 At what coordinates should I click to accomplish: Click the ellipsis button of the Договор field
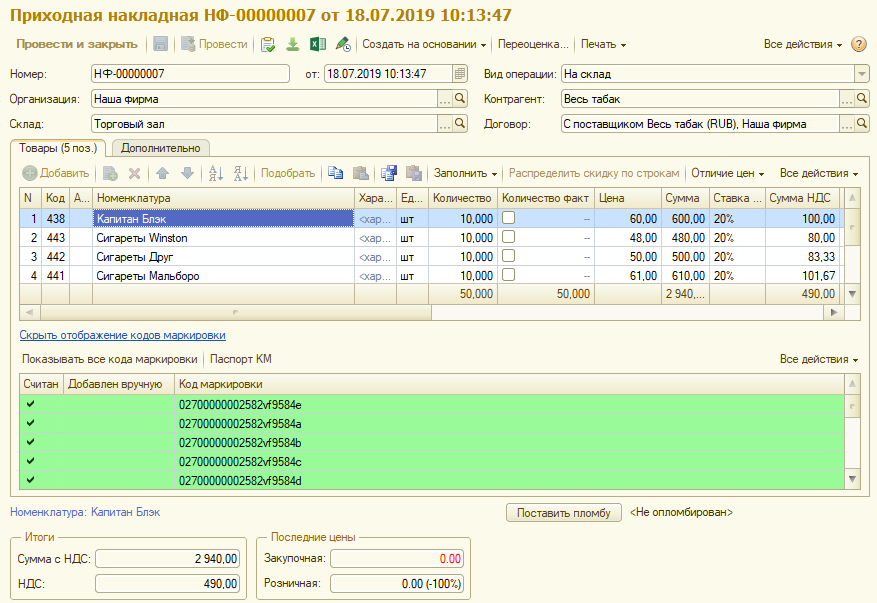click(x=847, y=124)
